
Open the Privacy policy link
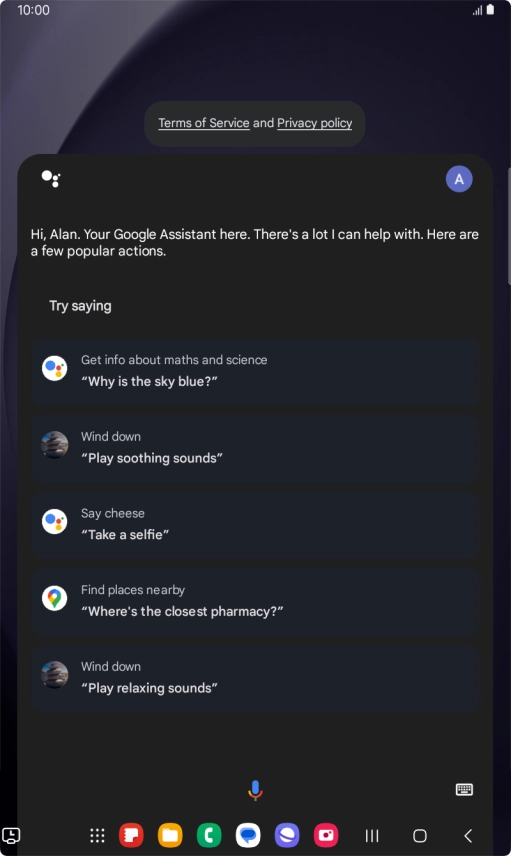point(314,123)
